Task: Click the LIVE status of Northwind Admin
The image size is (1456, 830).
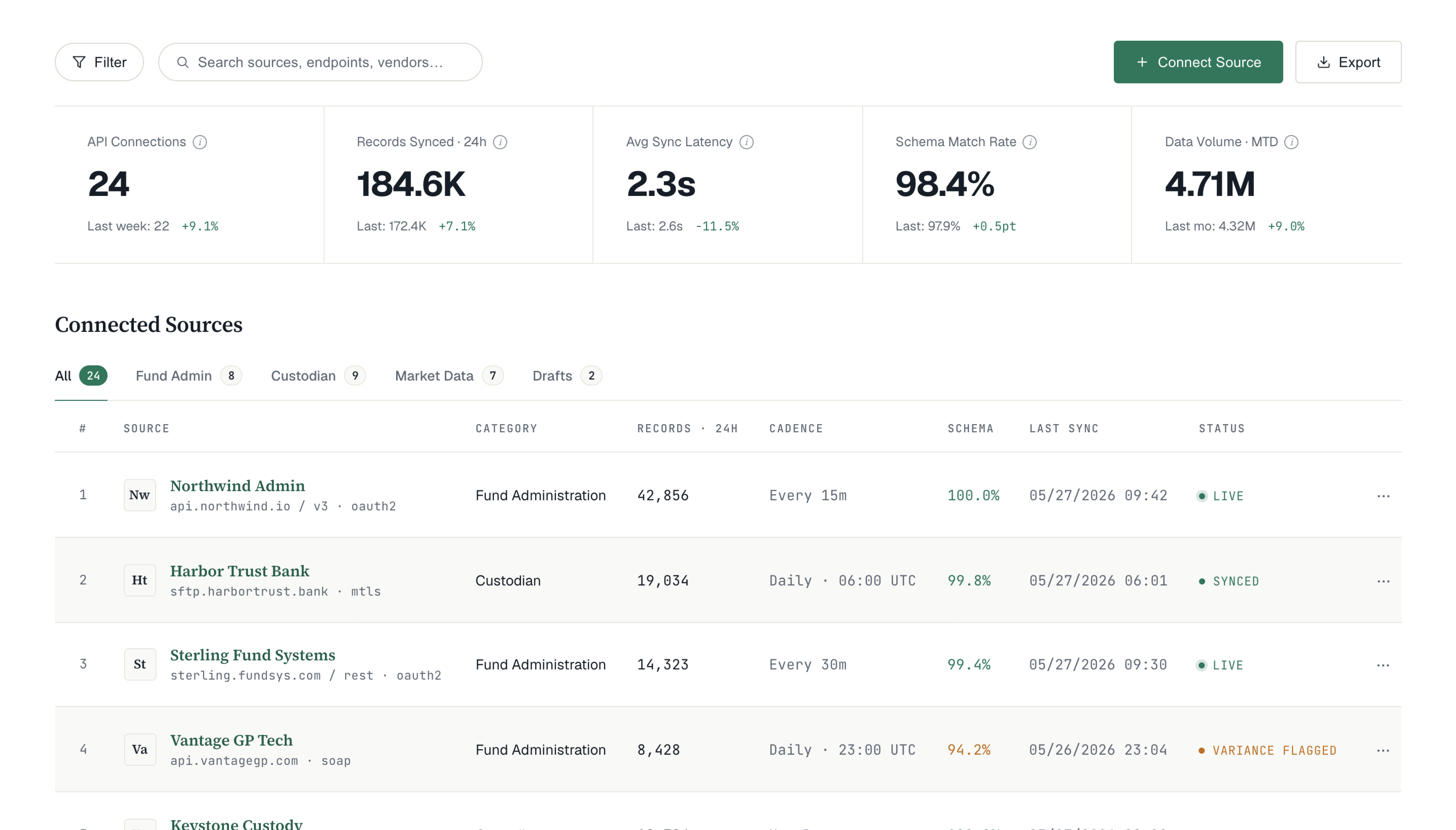Action: click(1220, 496)
